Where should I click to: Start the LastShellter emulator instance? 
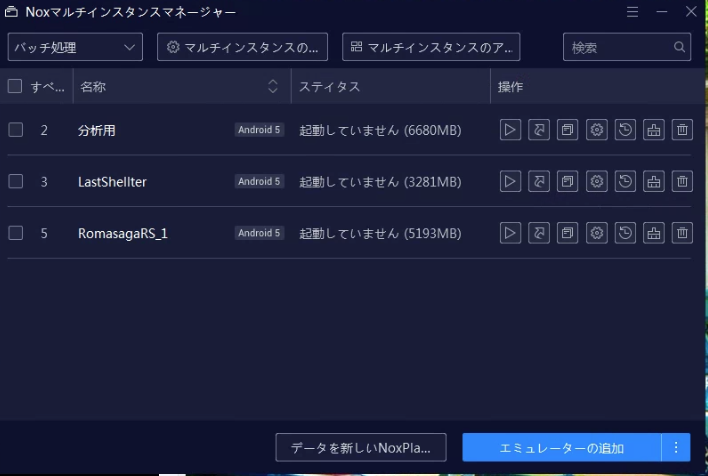[x=510, y=182]
